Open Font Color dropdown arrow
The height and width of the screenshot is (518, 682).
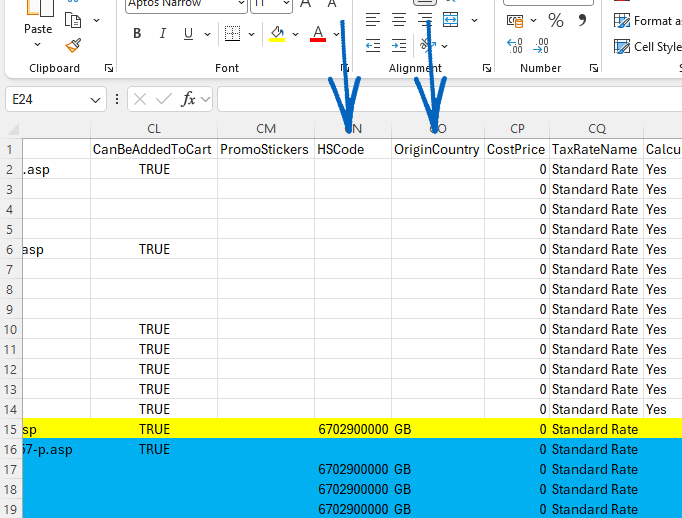(336, 34)
